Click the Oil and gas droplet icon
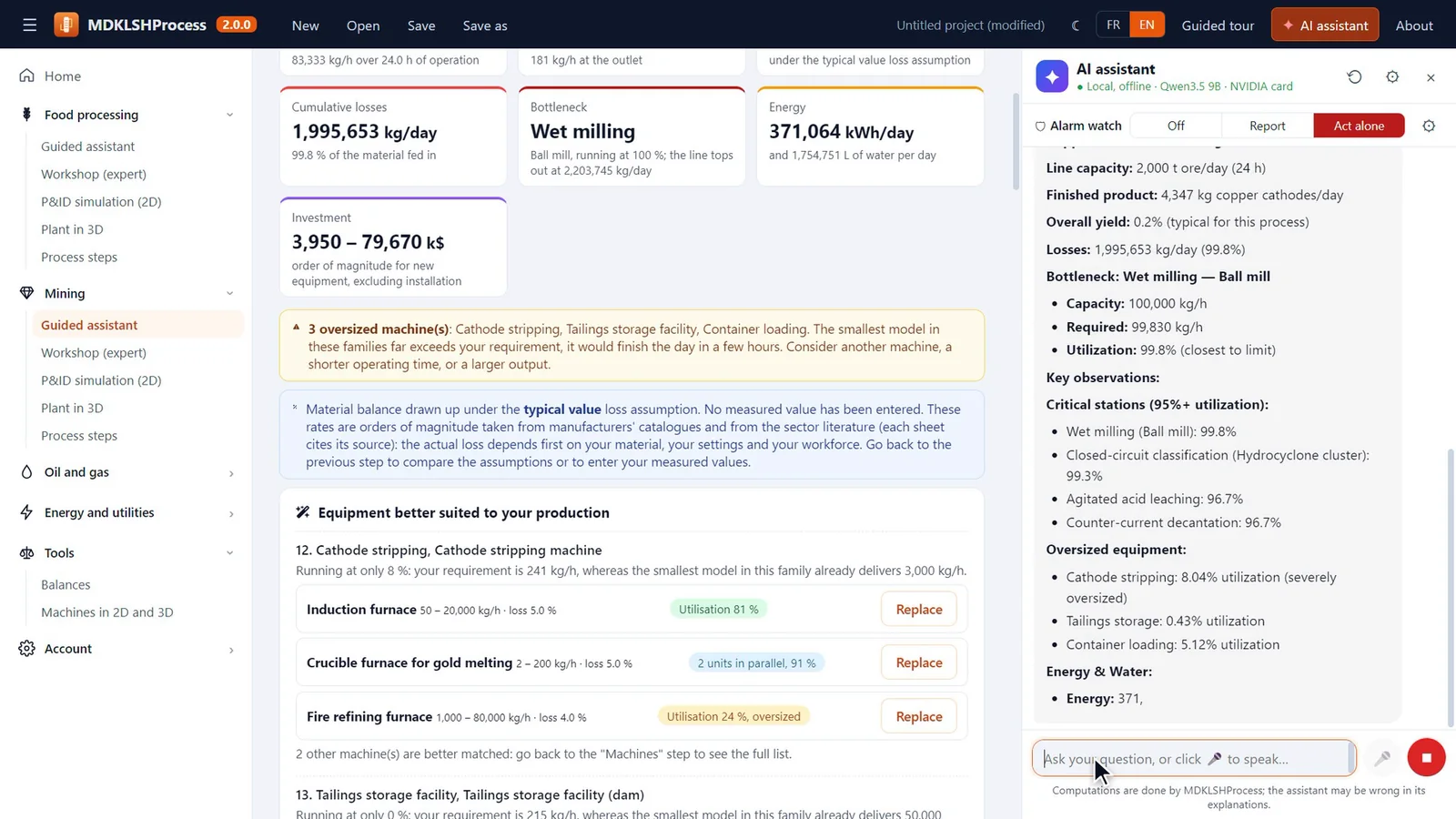The height and width of the screenshot is (819, 1456). [27, 471]
